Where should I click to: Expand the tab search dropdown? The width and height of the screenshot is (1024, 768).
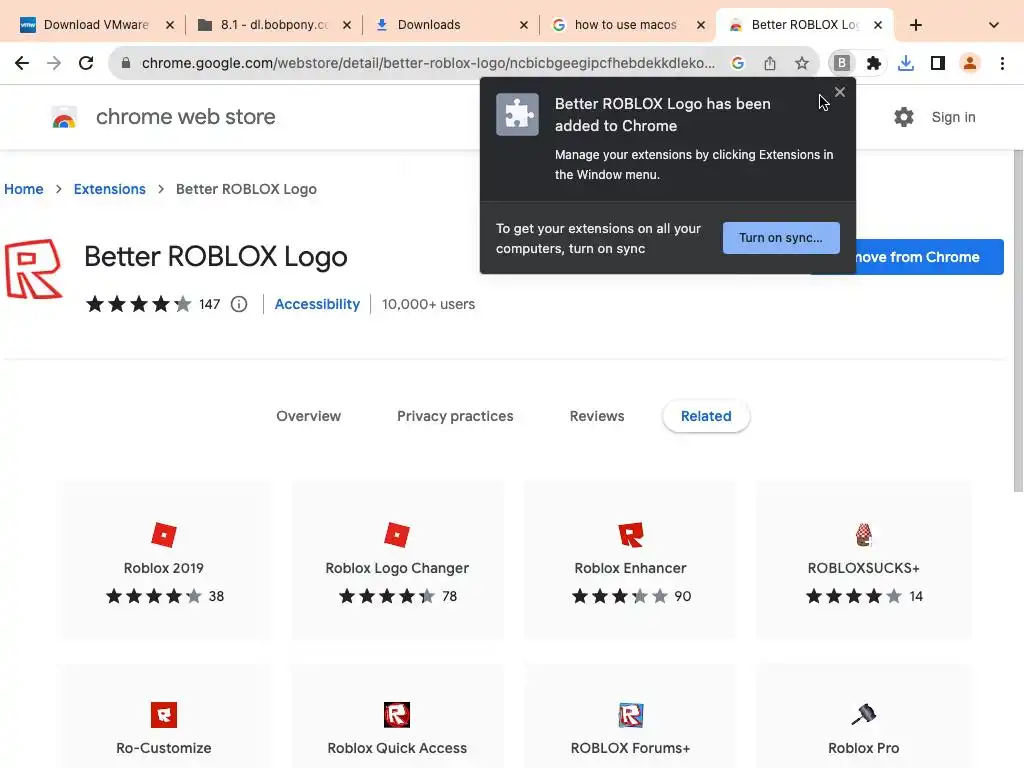point(994,25)
